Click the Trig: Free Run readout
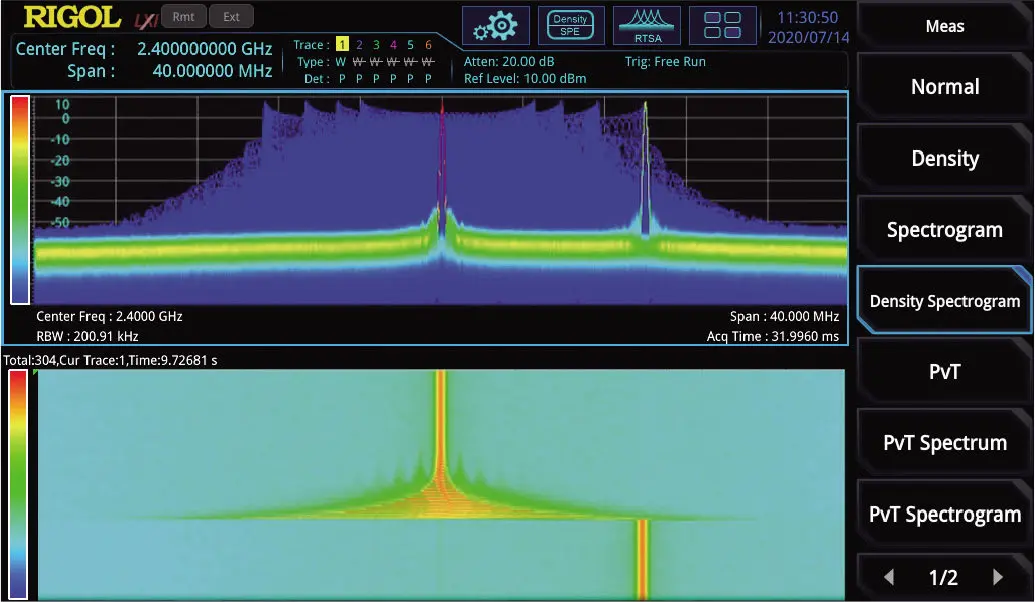Viewport: 1035px width, 602px height. [x=665, y=61]
